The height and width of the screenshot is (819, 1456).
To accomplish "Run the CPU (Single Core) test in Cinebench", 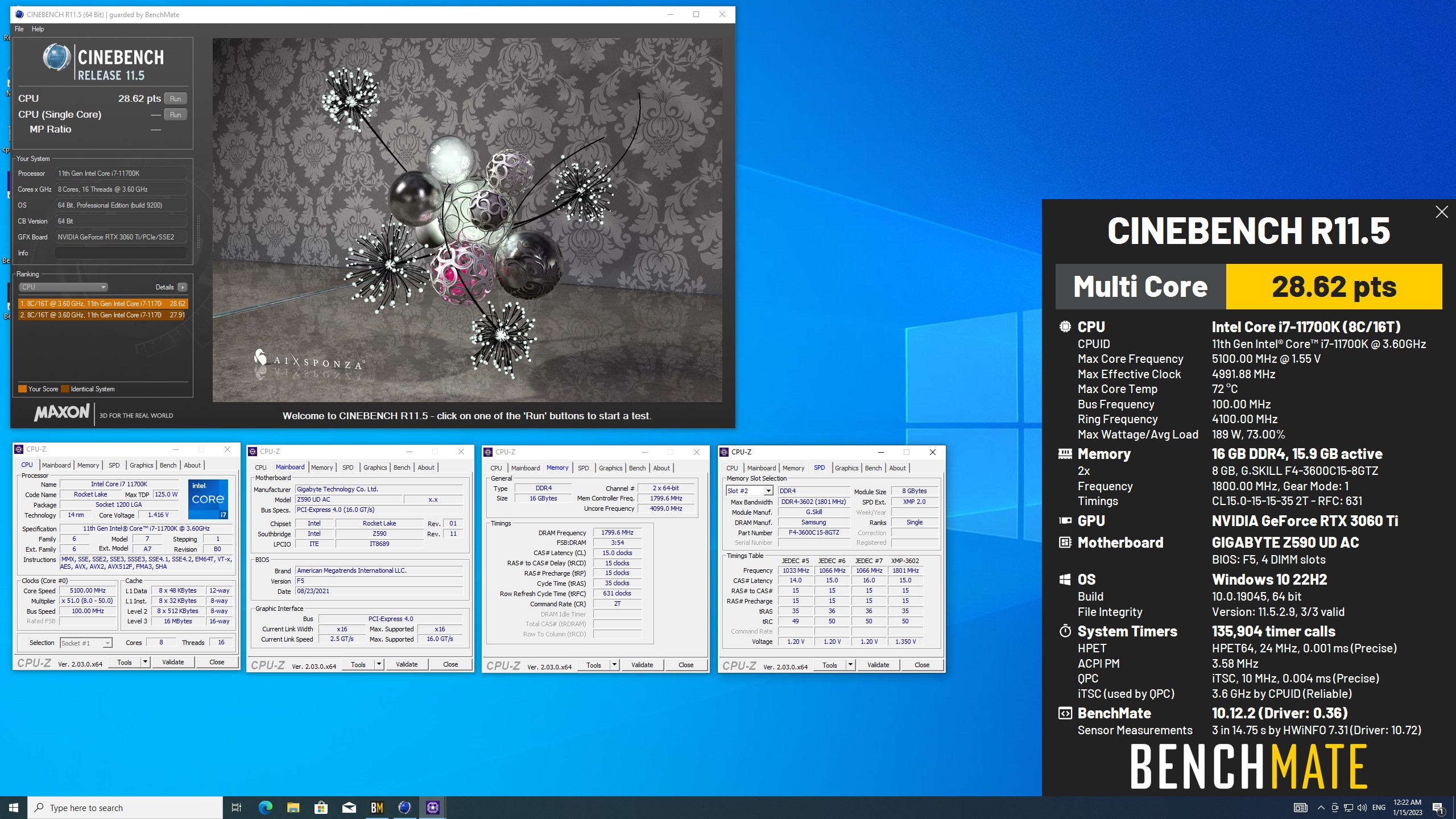I will (176, 114).
